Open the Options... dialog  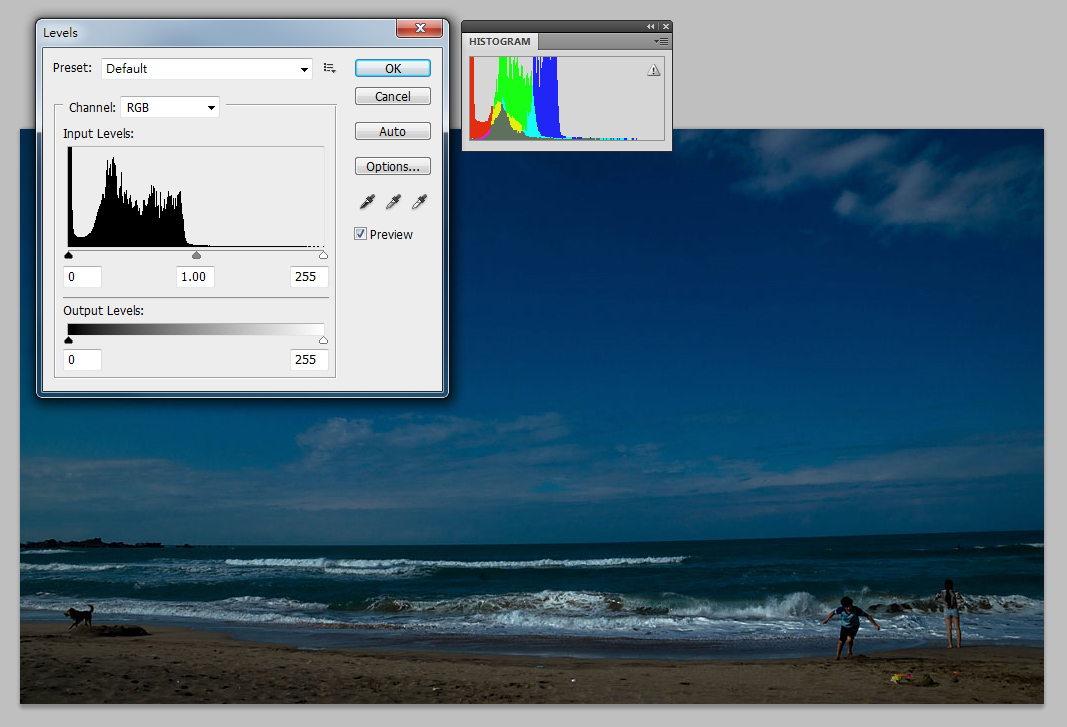click(x=392, y=167)
